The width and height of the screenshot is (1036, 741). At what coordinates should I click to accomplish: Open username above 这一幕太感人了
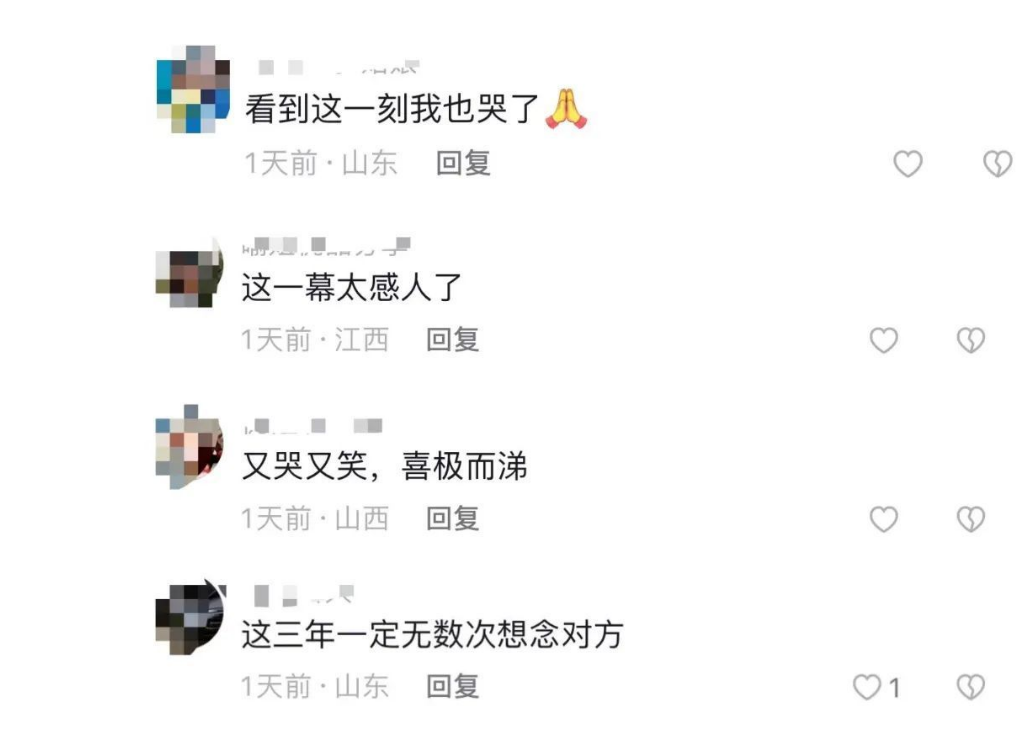[x=326, y=246]
